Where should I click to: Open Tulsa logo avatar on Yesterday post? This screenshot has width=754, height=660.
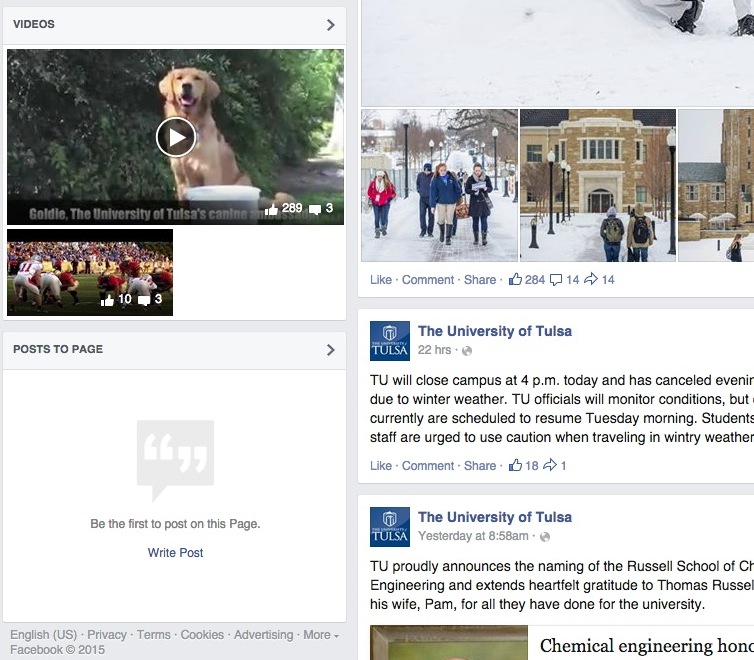[390, 527]
